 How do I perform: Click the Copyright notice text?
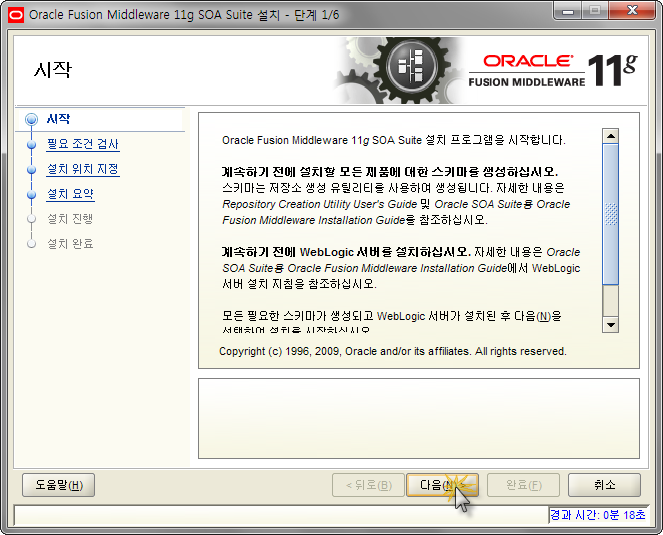(x=392, y=351)
